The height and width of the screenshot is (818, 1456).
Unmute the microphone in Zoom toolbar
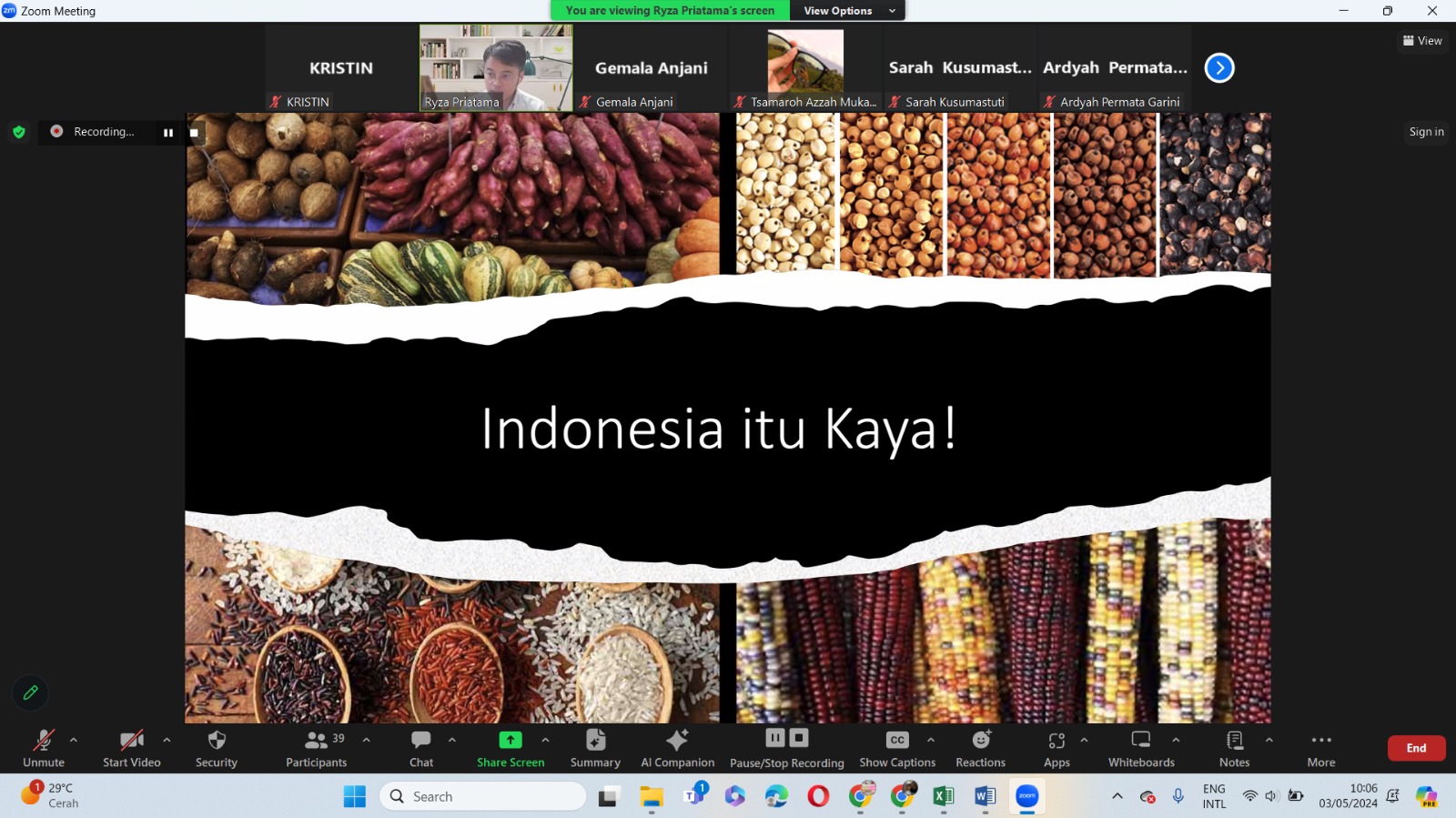pos(43,748)
